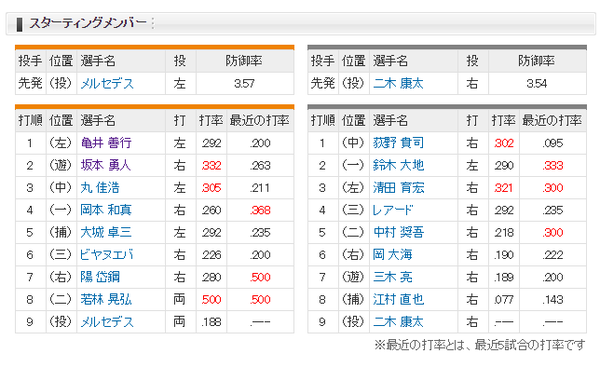Select 岡本 和真 player link

tap(106, 210)
